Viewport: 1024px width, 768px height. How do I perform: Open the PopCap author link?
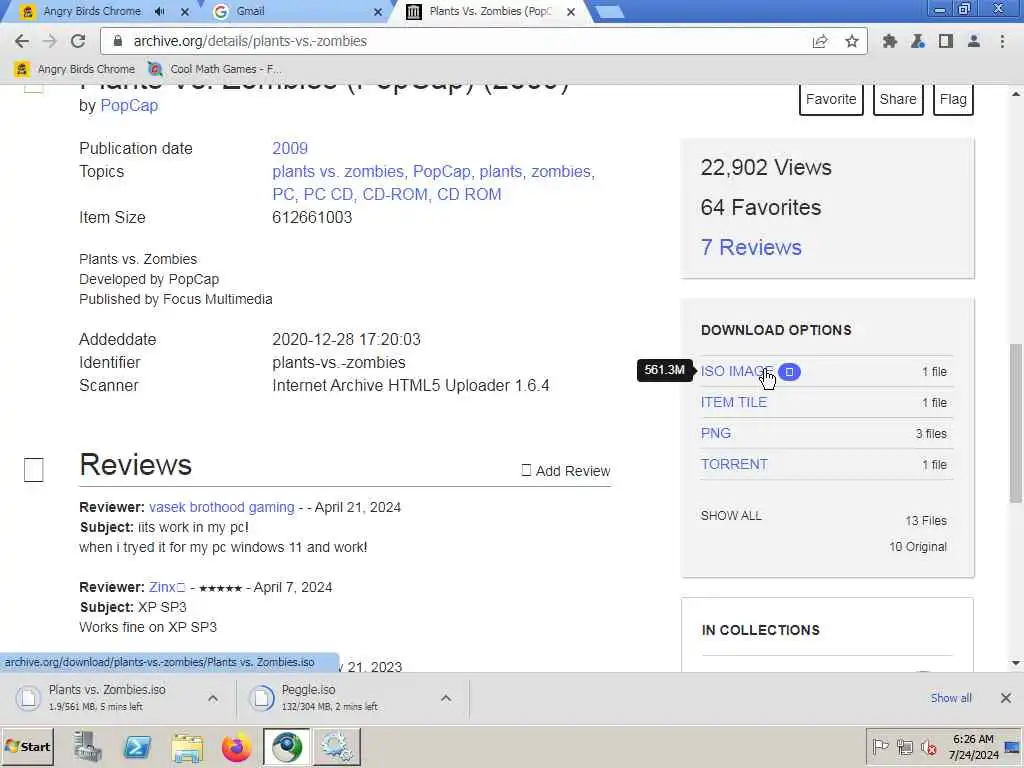click(129, 105)
